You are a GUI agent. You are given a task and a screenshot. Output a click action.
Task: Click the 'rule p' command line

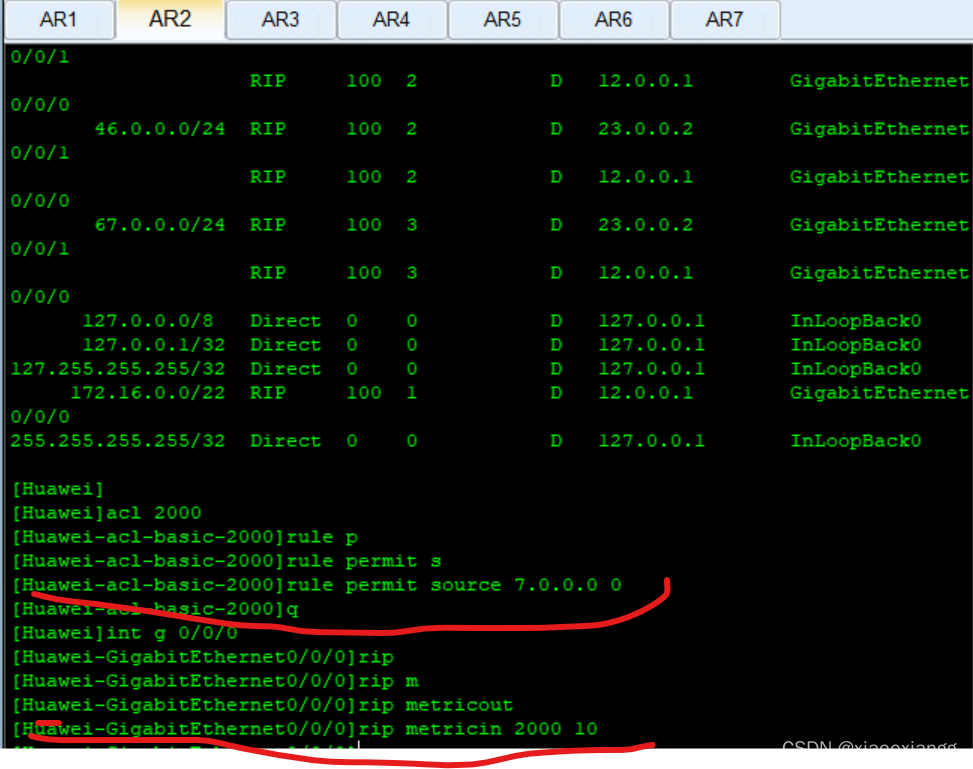click(x=186, y=537)
